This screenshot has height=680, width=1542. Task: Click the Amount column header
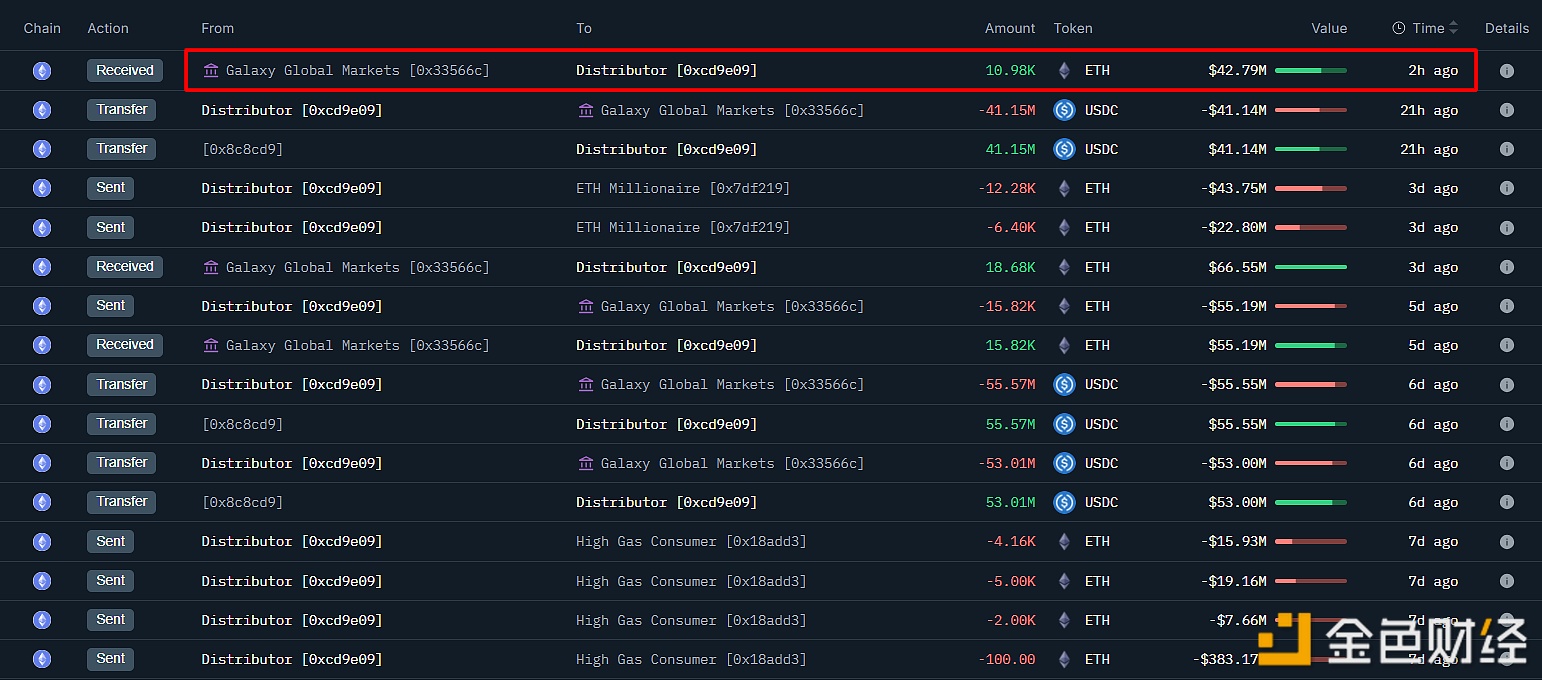[1010, 28]
